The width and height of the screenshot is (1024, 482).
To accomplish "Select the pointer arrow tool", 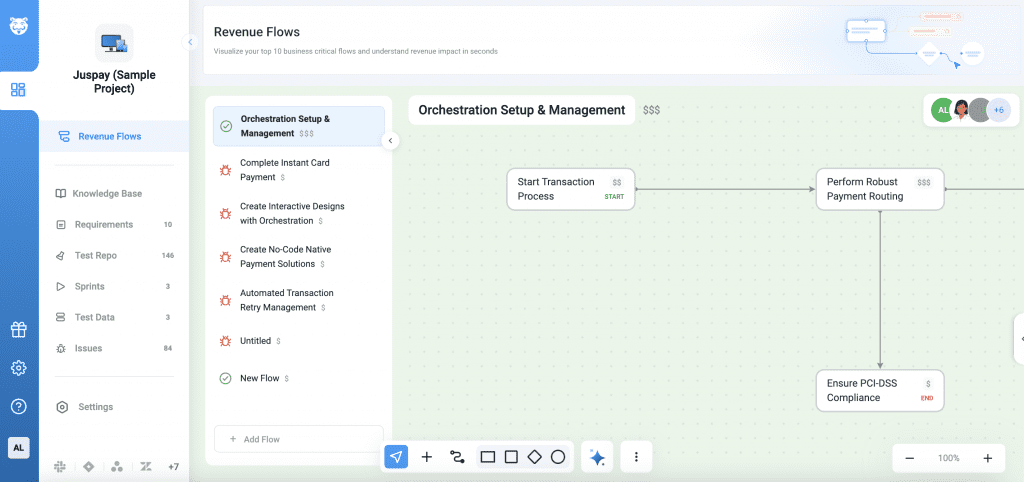I will tap(396, 457).
